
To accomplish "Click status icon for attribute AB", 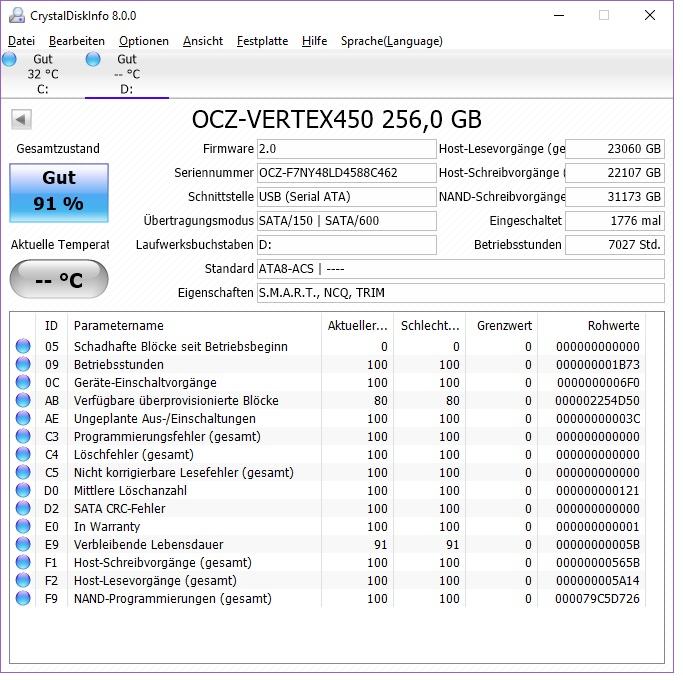I will tap(23, 400).
